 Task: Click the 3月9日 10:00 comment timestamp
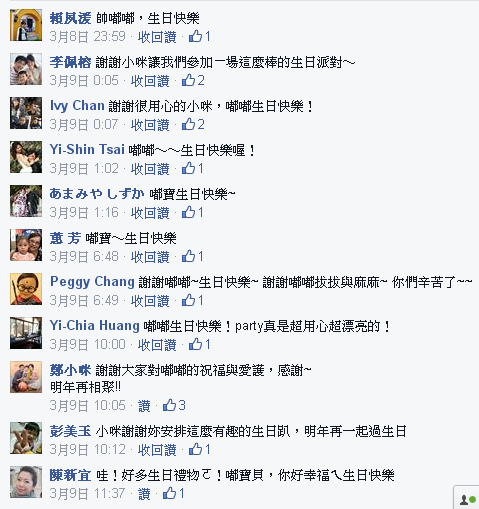[88, 345]
